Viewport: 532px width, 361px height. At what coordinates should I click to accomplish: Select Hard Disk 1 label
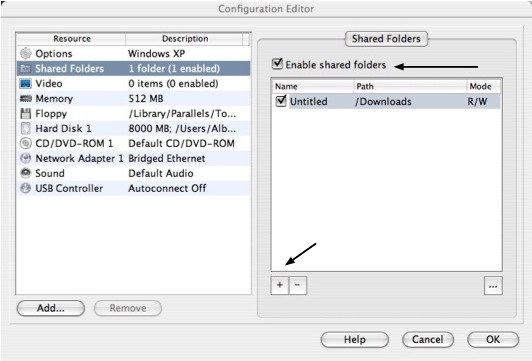63,129
